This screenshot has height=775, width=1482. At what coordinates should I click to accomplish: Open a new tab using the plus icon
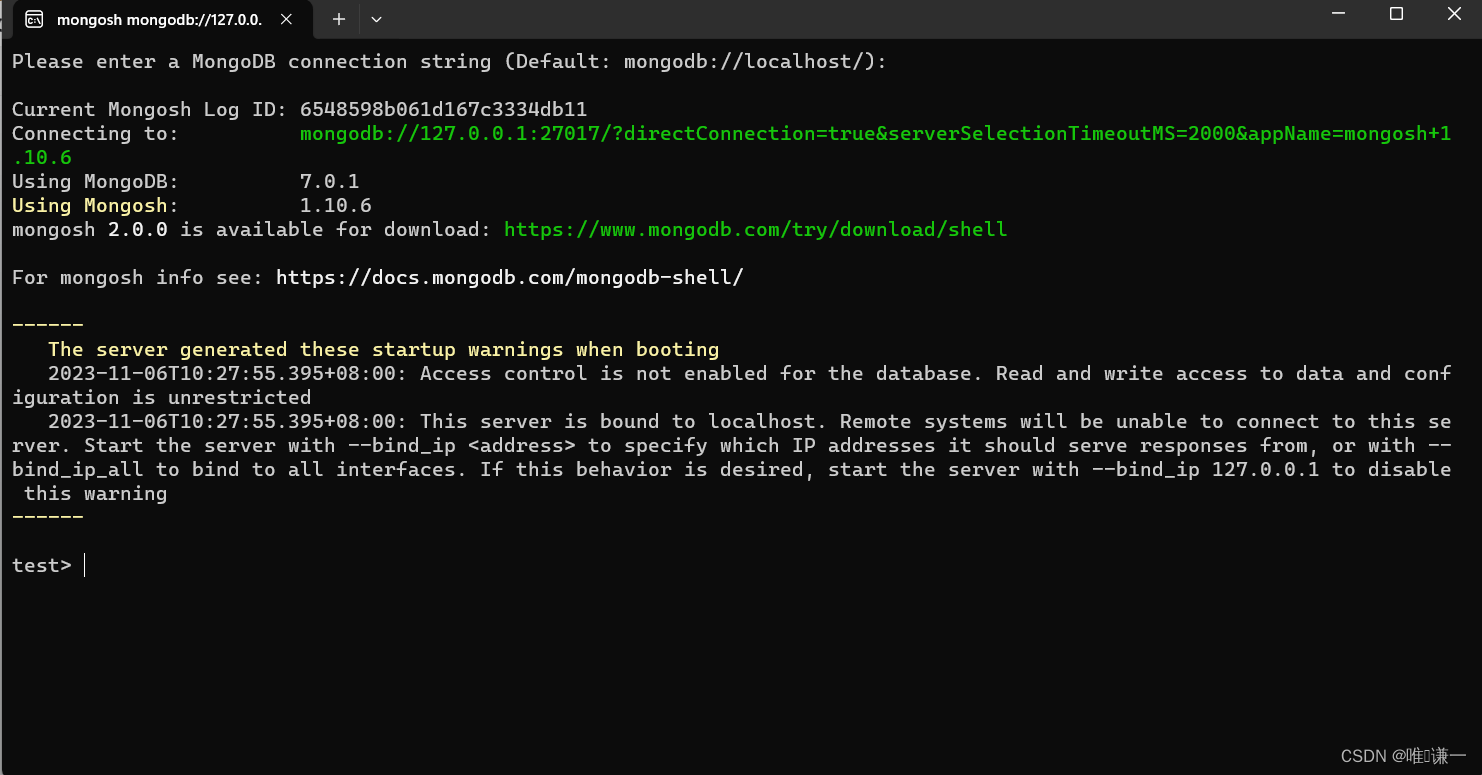pos(338,18)
